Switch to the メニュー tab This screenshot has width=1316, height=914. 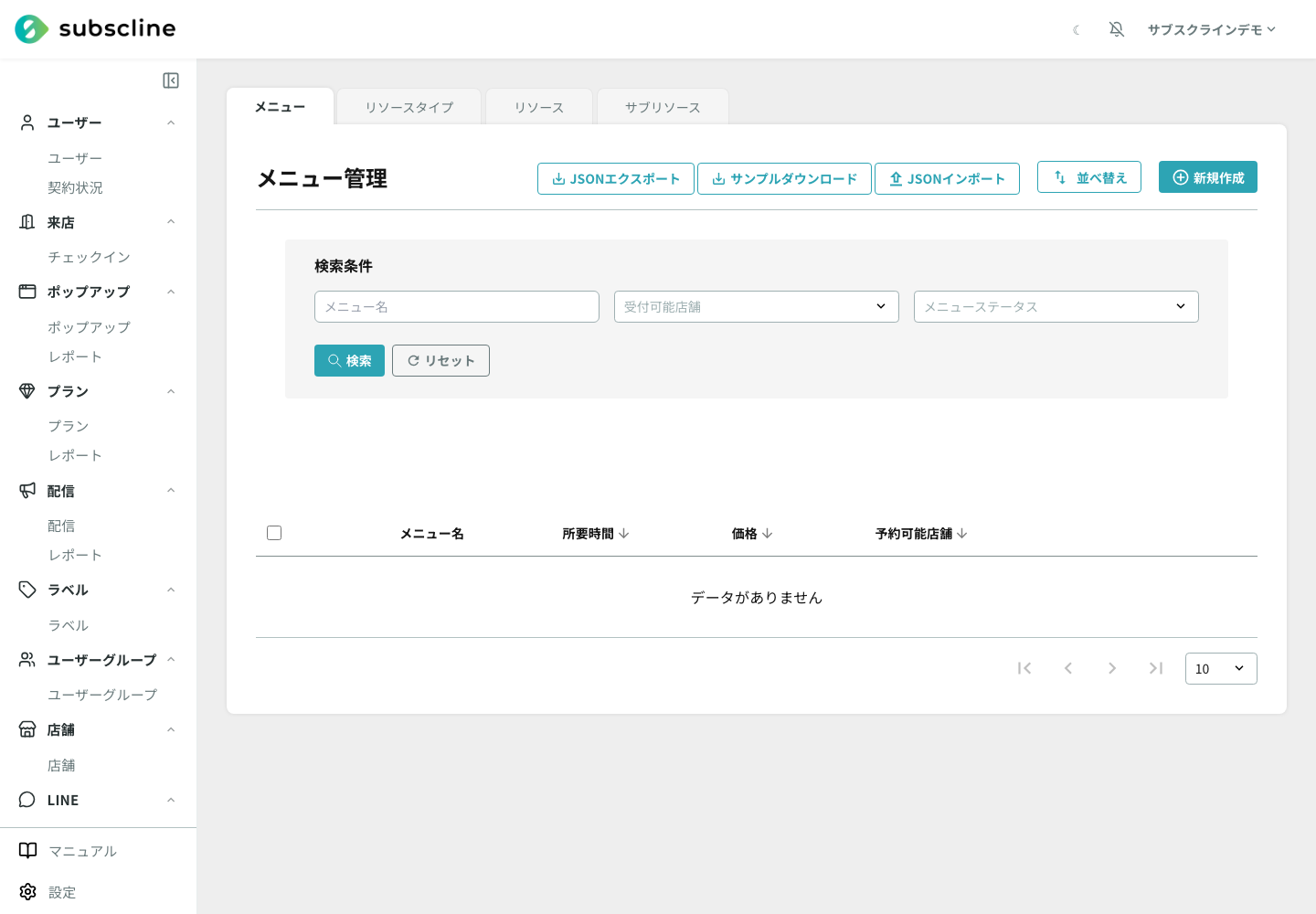point(281,107)
